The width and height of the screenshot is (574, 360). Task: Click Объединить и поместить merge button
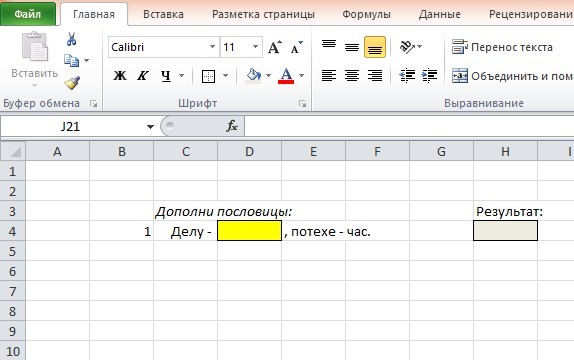[x=512, y=76]
